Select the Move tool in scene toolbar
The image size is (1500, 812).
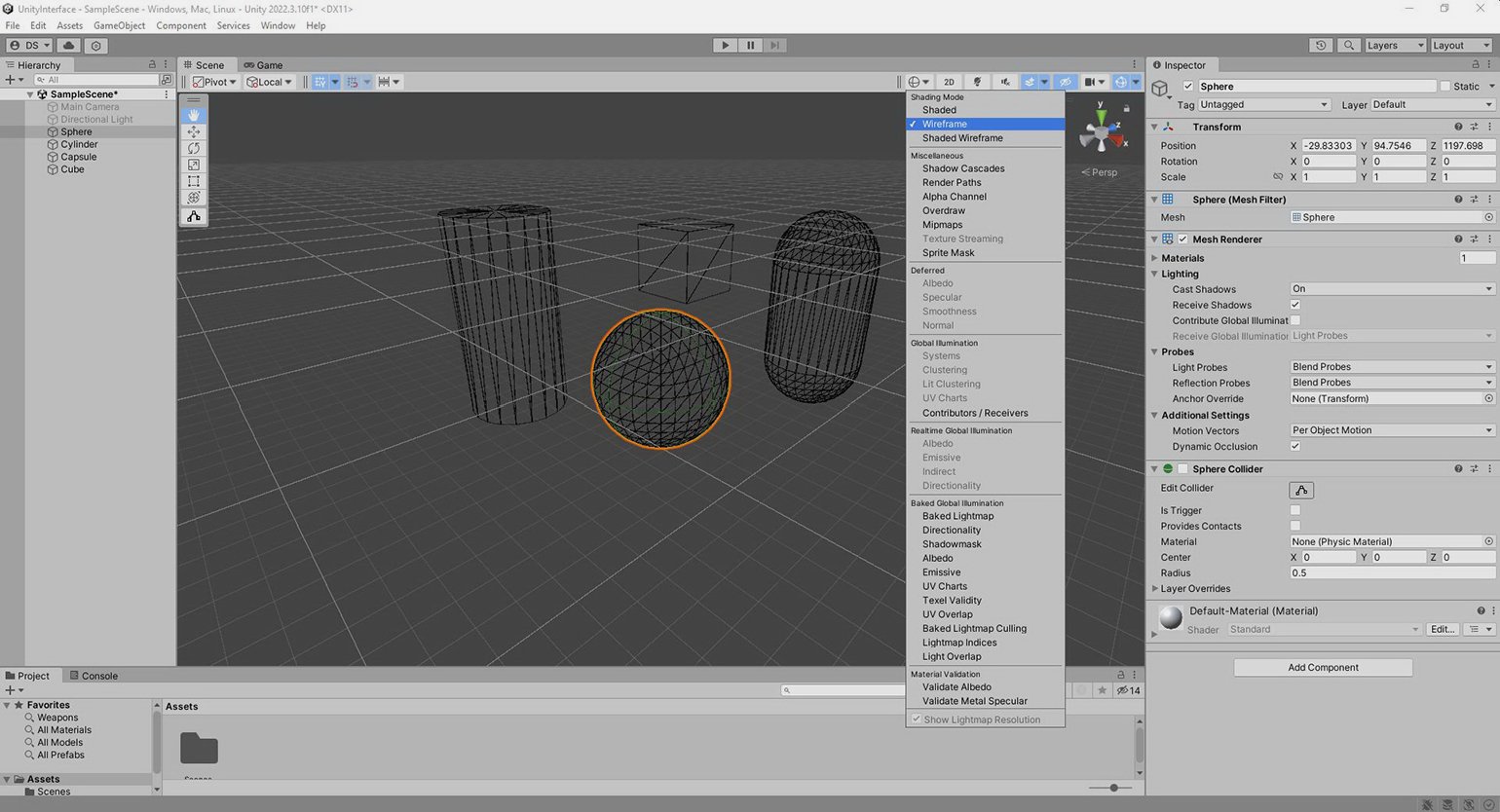(x=194, y=131)
